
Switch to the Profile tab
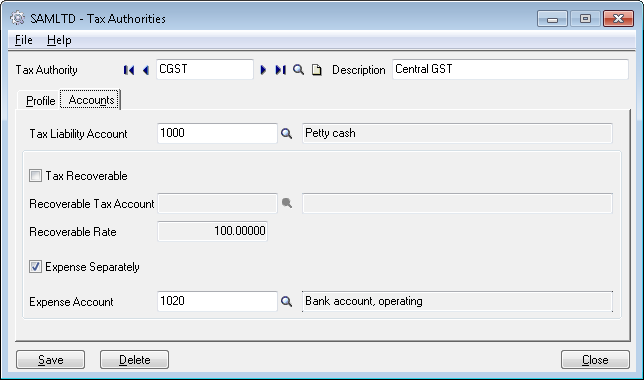click(40, 101)
